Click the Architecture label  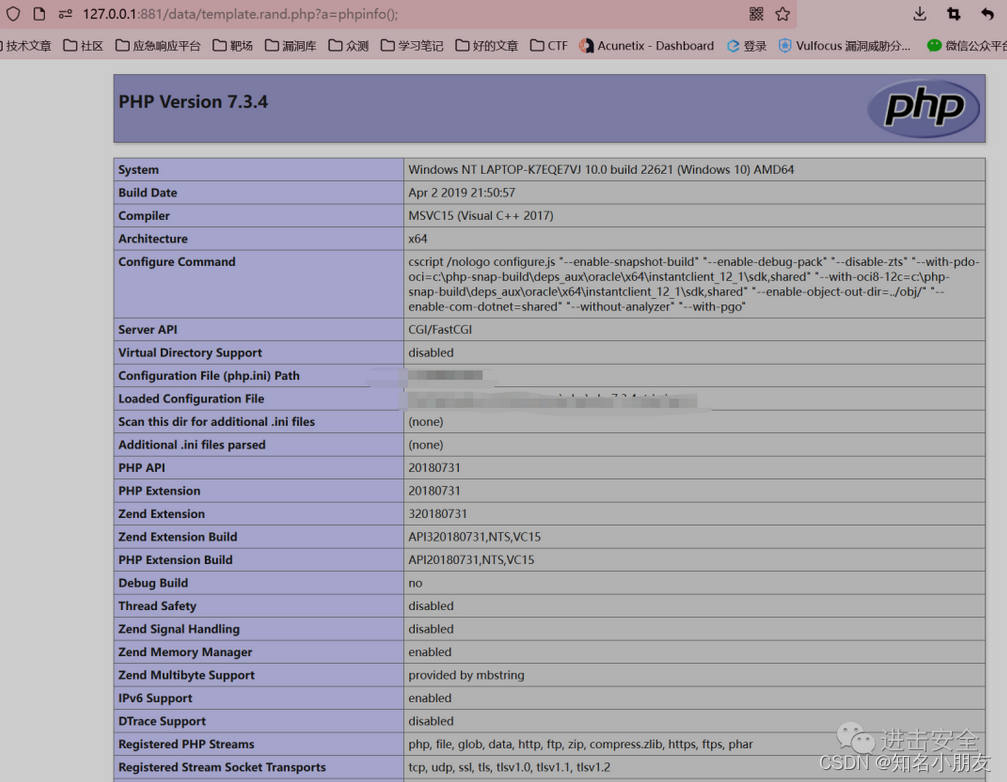click(x=153, y=239)
